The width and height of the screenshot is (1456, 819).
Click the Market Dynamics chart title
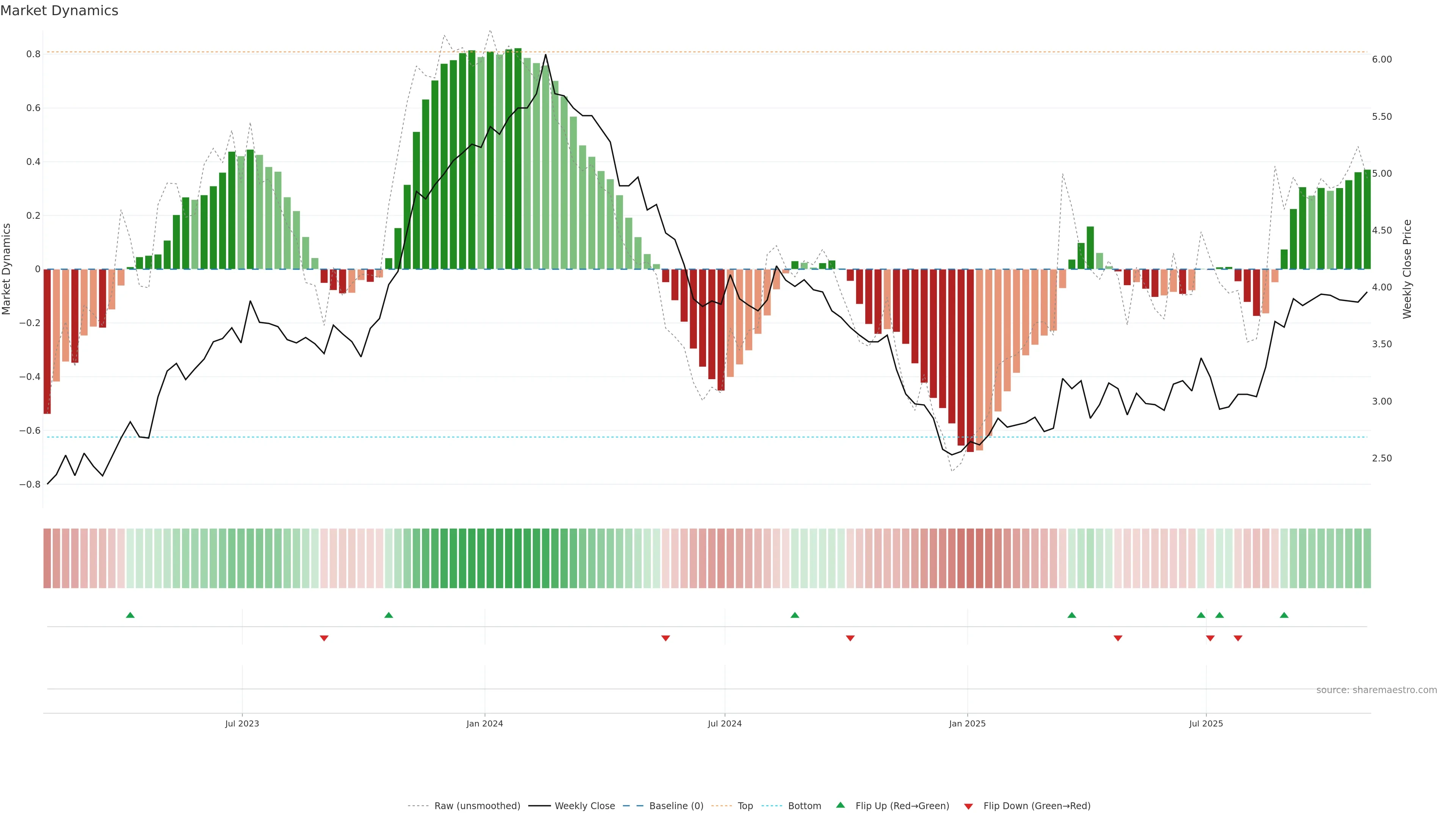click(x=60, y=11)
